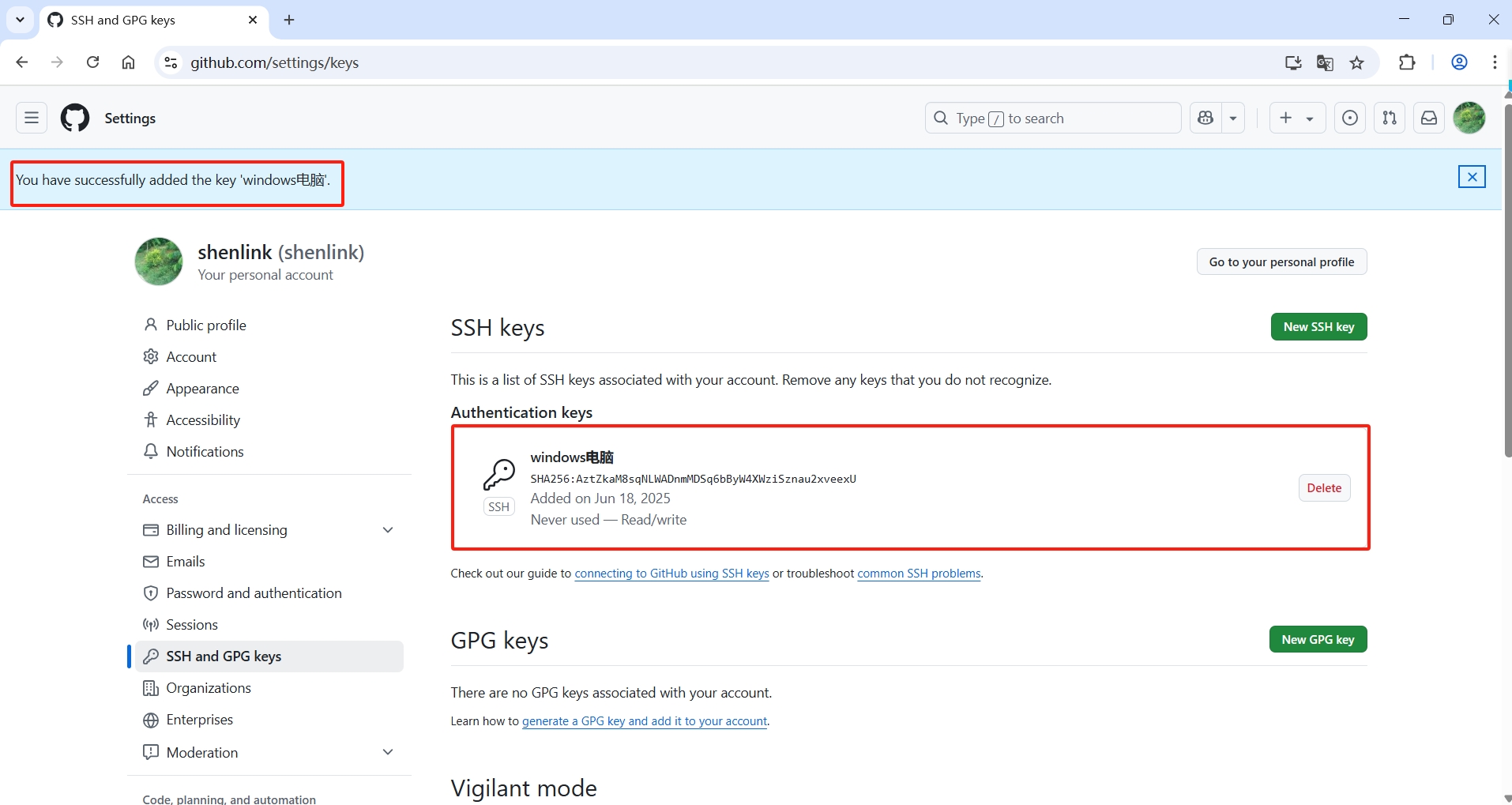Open the browser Extensions puzzle icon

[1407, 62]
